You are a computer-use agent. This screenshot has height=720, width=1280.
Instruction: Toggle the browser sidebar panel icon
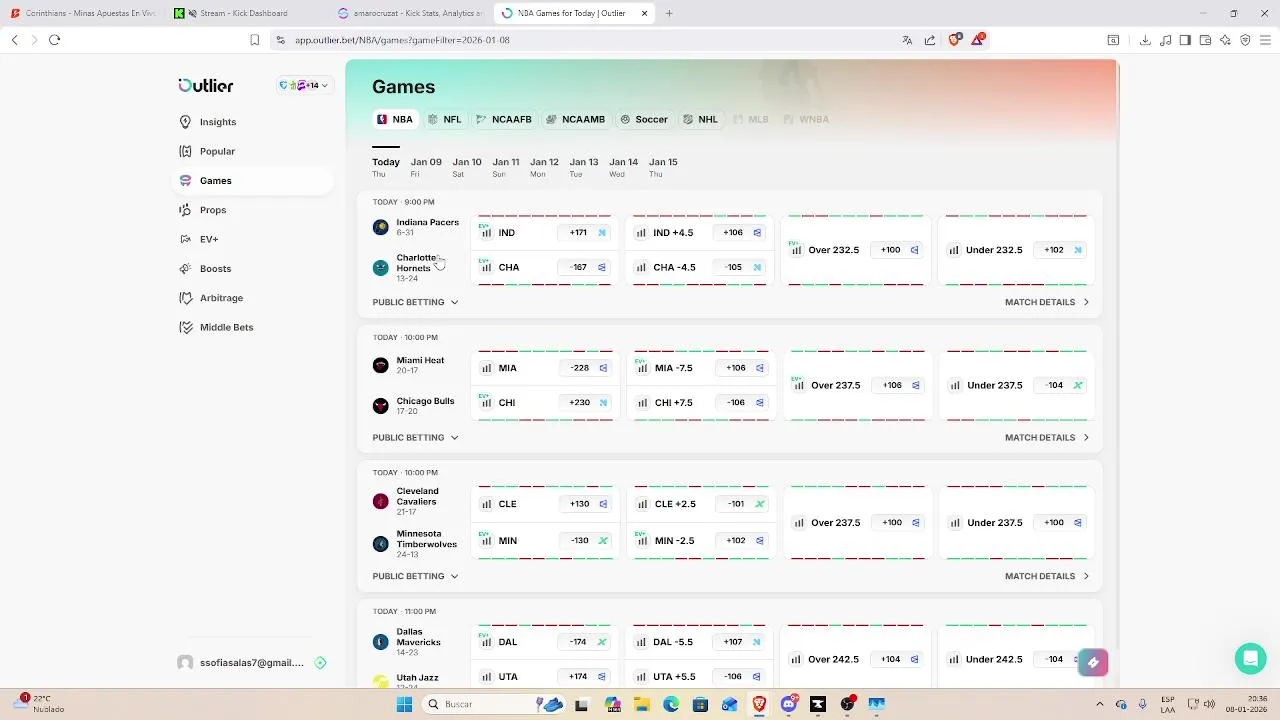1185,40
